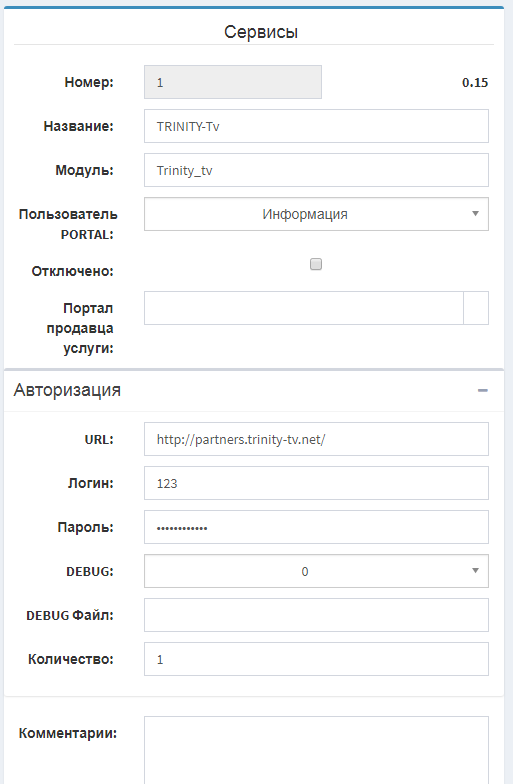Toggle the Отключено checkbox
Screen dimensions: 513x784
pos(316,264)
